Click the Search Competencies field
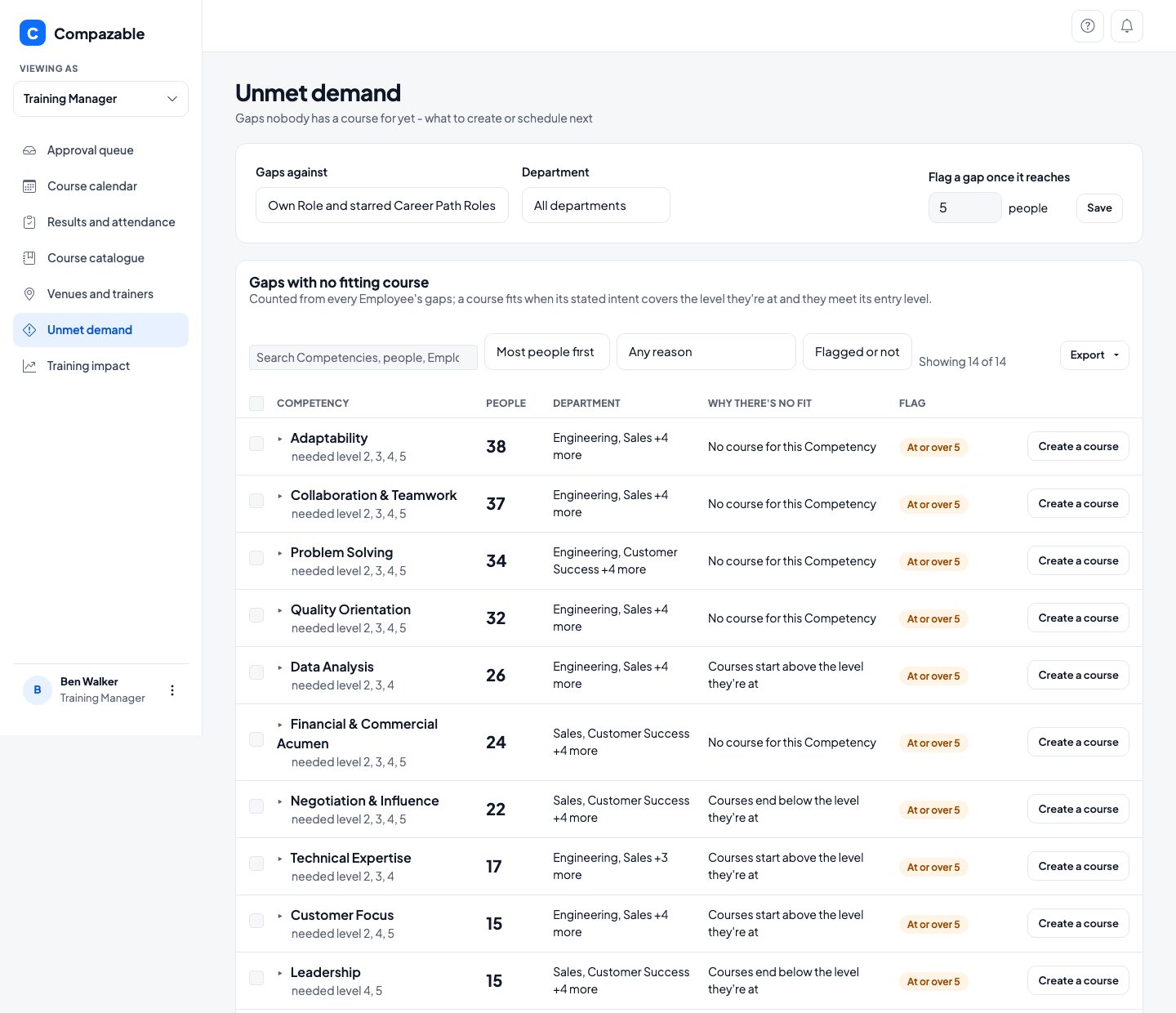Screen dimensions: 1176x1013 click(x=363, y=357)
